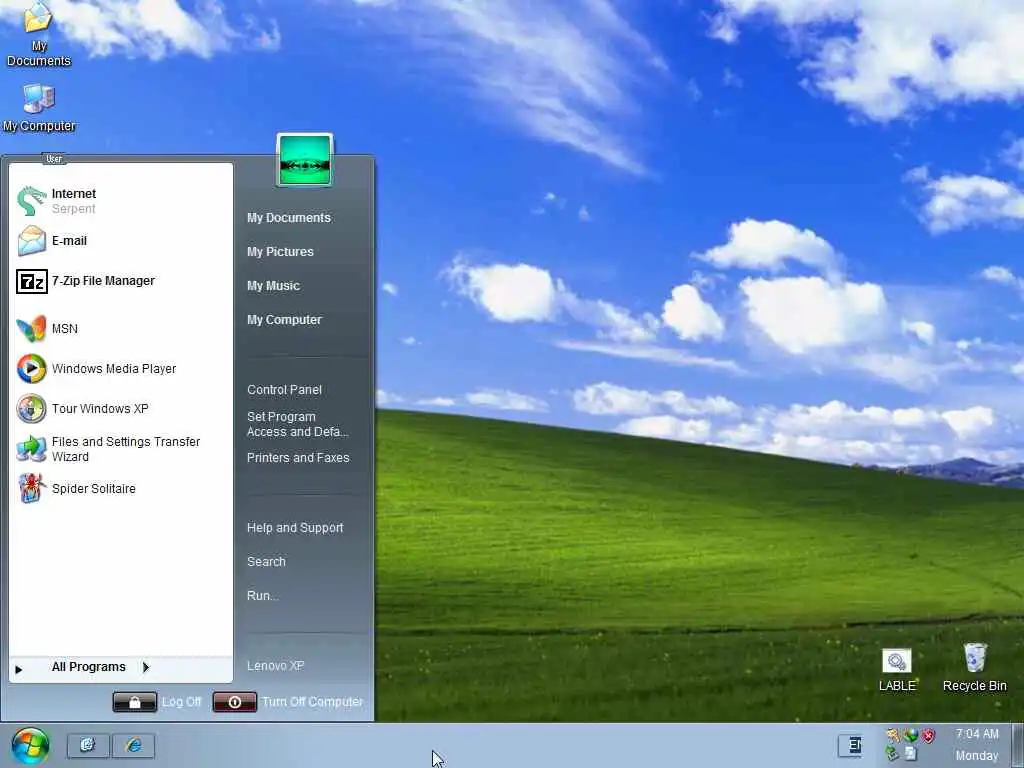Click Lenovo XP entry in Start menu
Image resolution: width=1024 pixels, height=768 pixels.
tap(275, 666)
